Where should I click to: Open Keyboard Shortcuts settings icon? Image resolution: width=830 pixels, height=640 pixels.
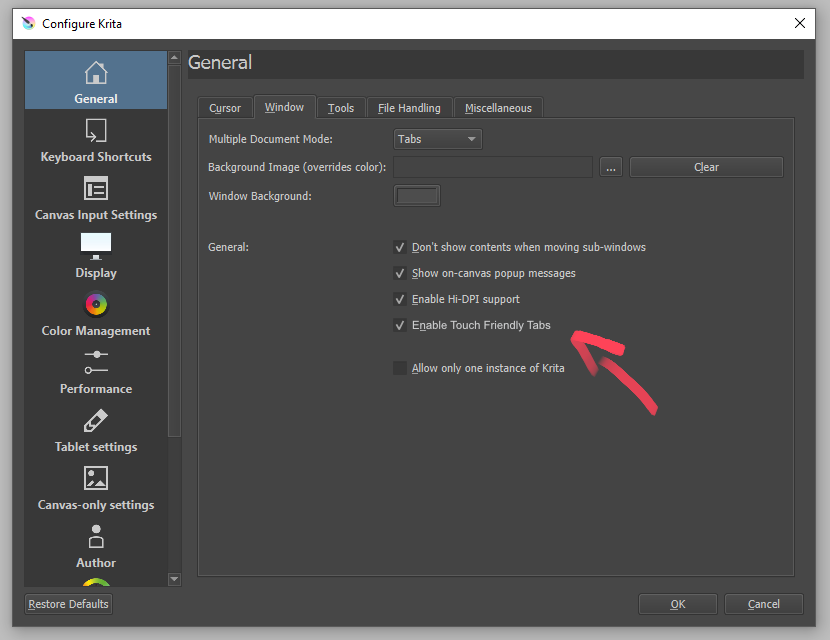coord(96,131)
